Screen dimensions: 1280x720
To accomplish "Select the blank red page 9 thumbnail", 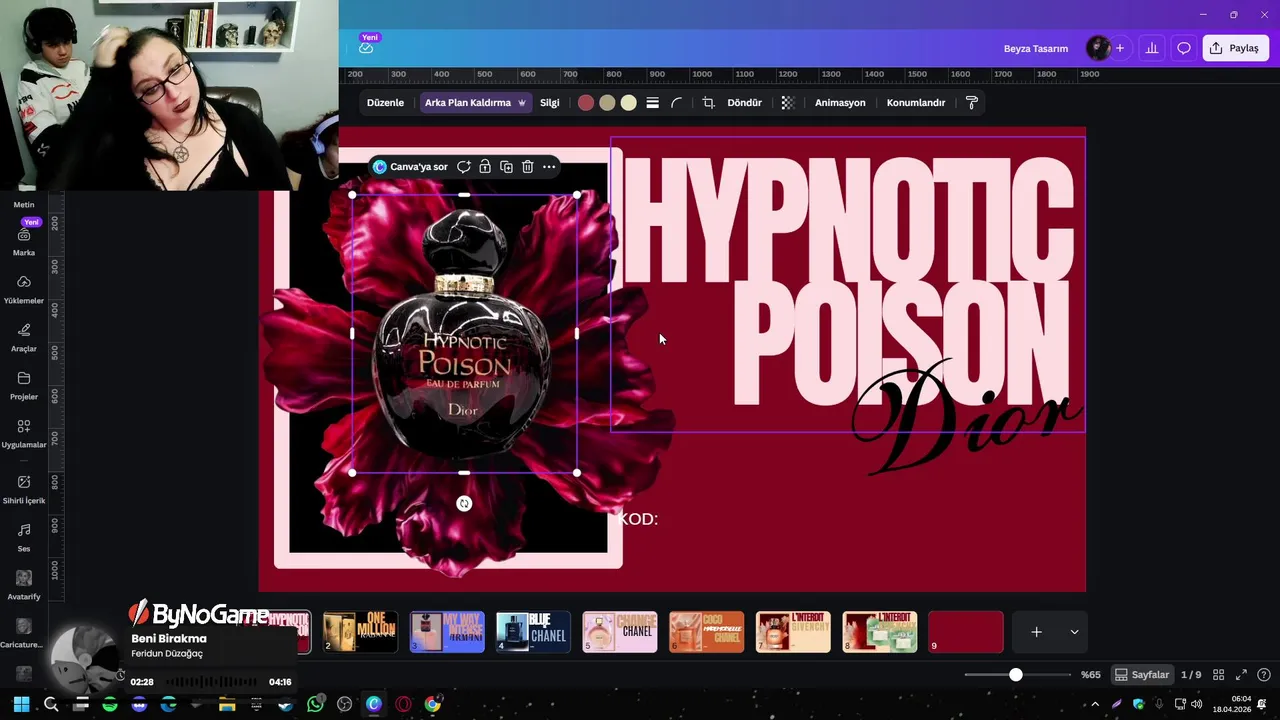I will [x=966, y=632].
